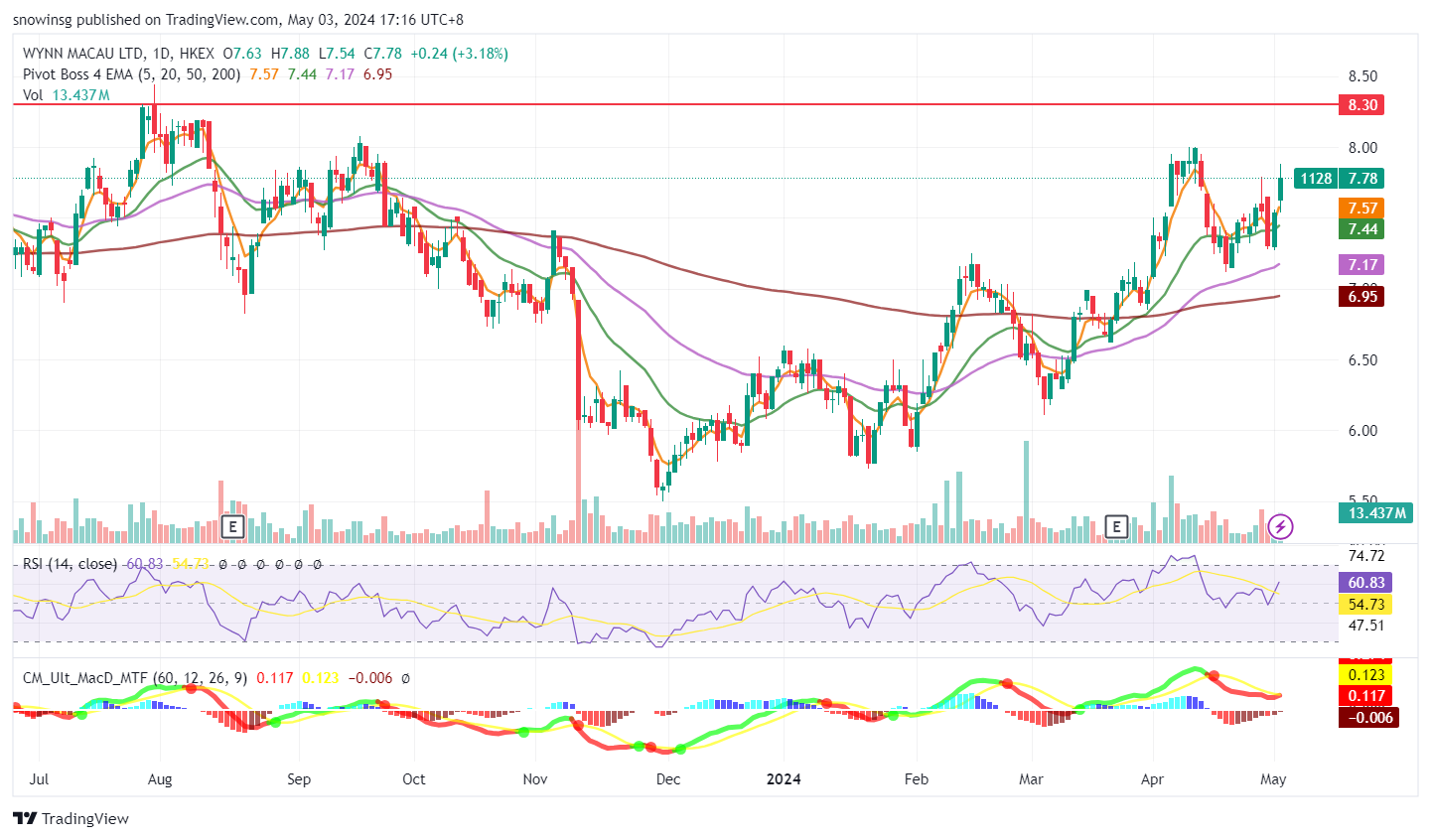The height and width of the screenshot is (840, 1431).
Task: Click the snowinsg published header text
Action: [238, 19]
